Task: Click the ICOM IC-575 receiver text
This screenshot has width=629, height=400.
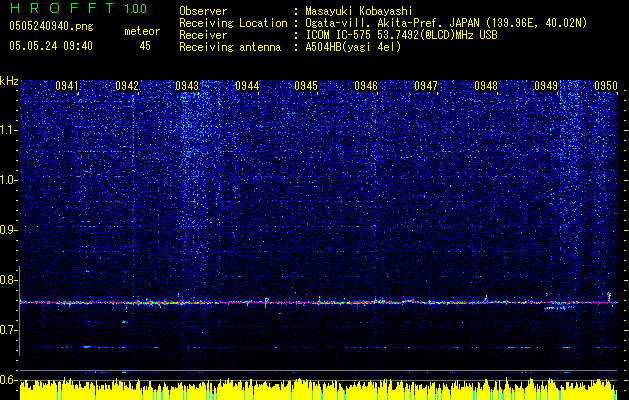Action: pos(401,35)
